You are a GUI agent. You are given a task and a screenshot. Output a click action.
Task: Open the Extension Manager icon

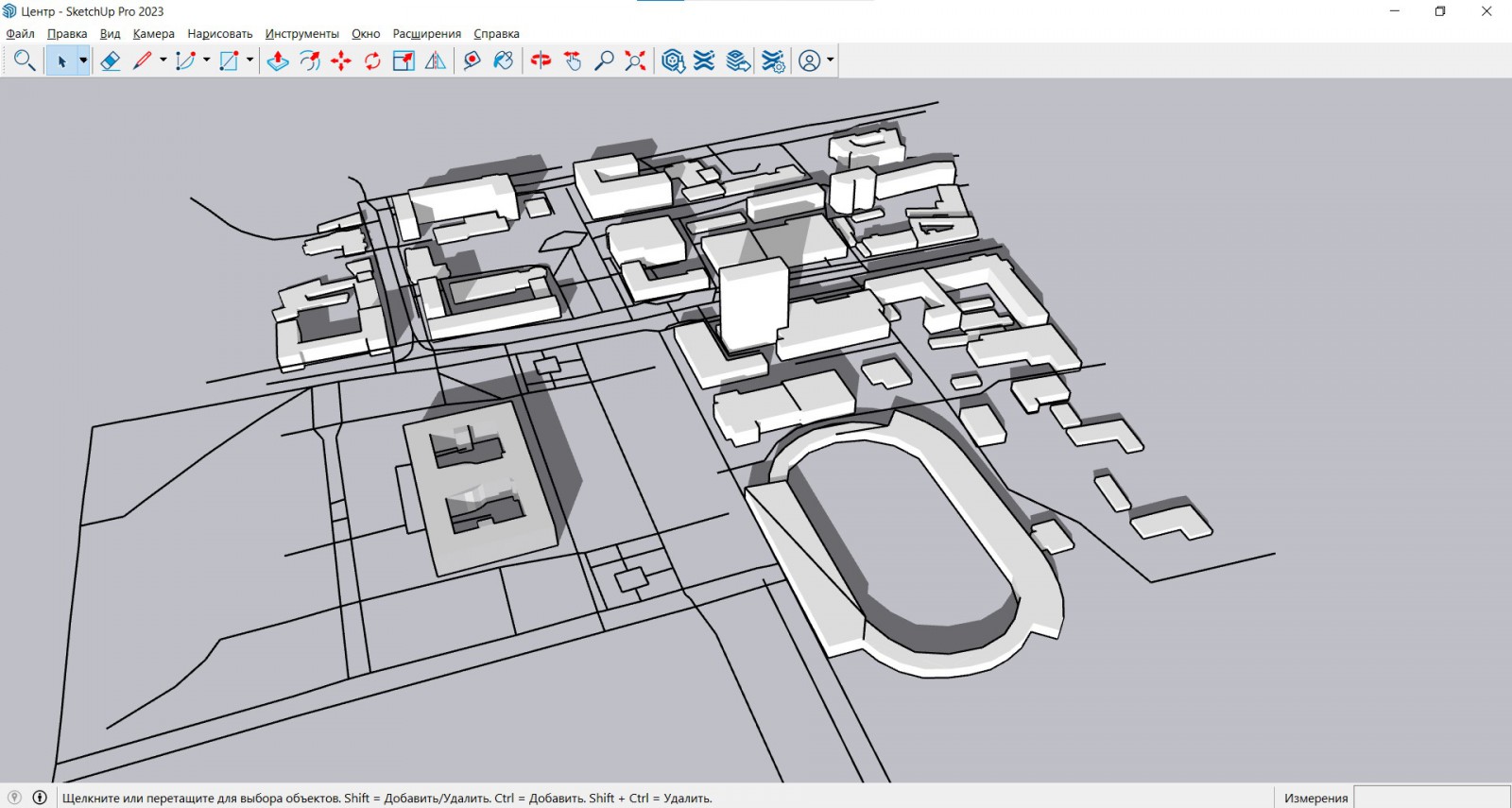pyautogui.click(x=773, y=60)
